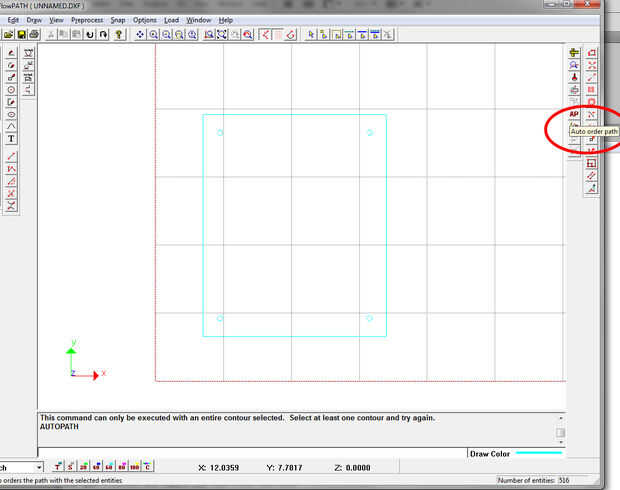This screenshot has width=620, height=490.
Task: Click the C quality icon in bottom bar
Action: [147, 467]
